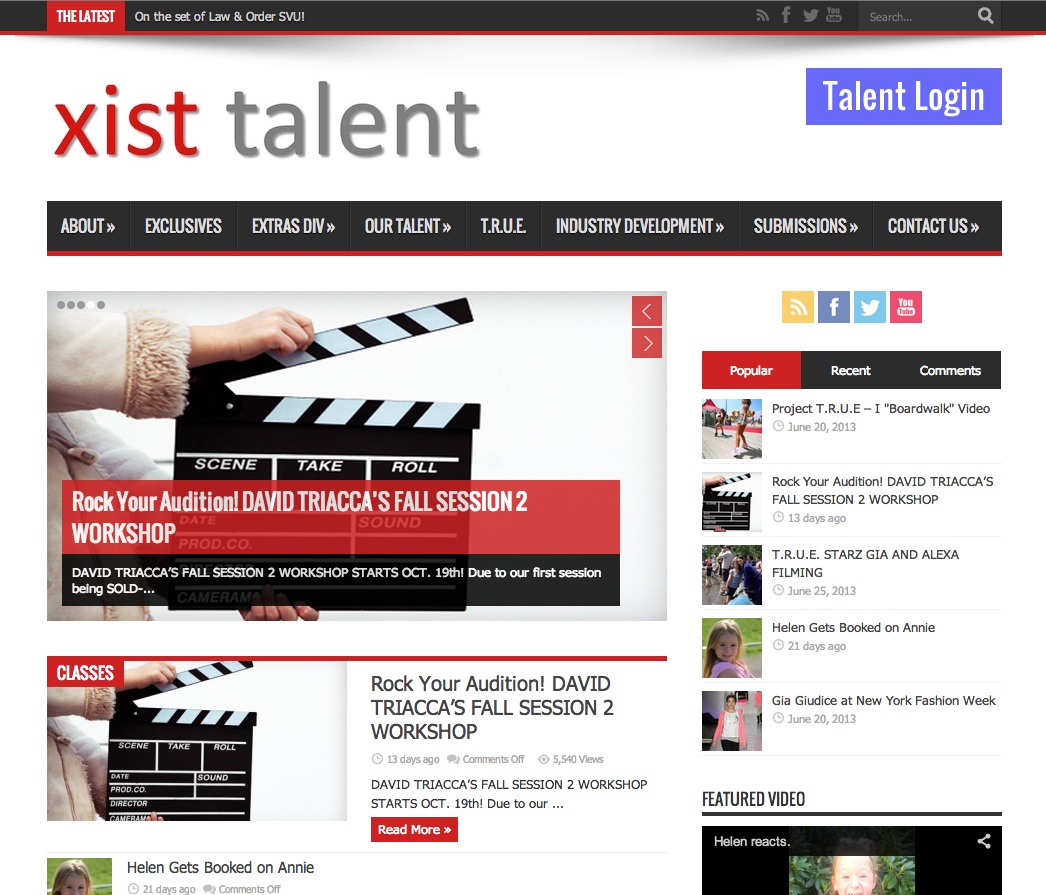Image resolution: width=1046 pixels, height=895 pixels.
Task: Switch to the Popular tab
Action: click(751, 370)
